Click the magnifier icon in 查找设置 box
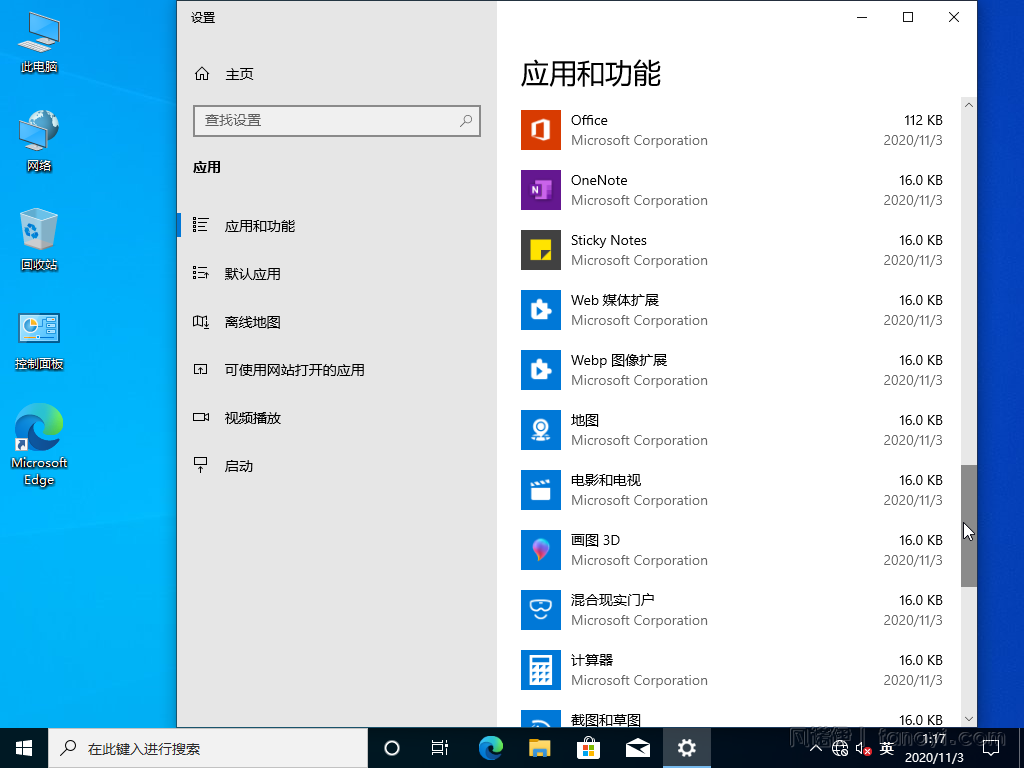The image size is (1024, 768). coord(466,121)
